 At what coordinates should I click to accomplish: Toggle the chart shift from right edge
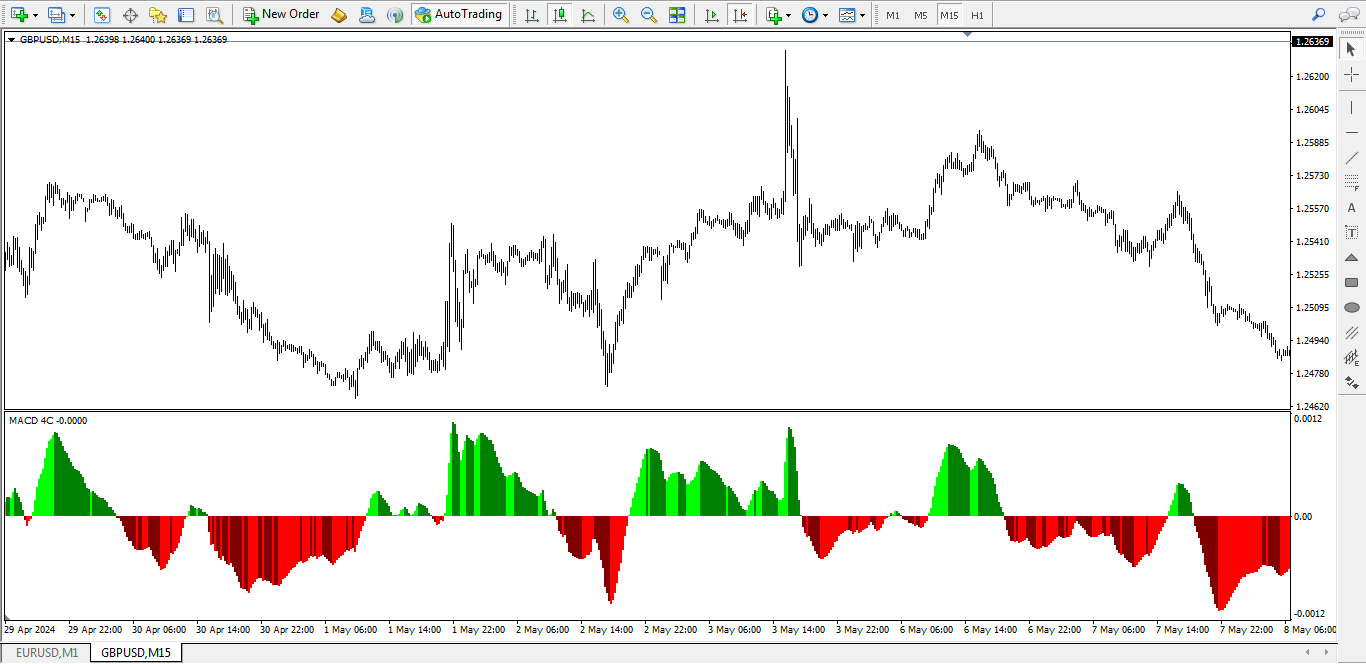(x=740, y=14)
